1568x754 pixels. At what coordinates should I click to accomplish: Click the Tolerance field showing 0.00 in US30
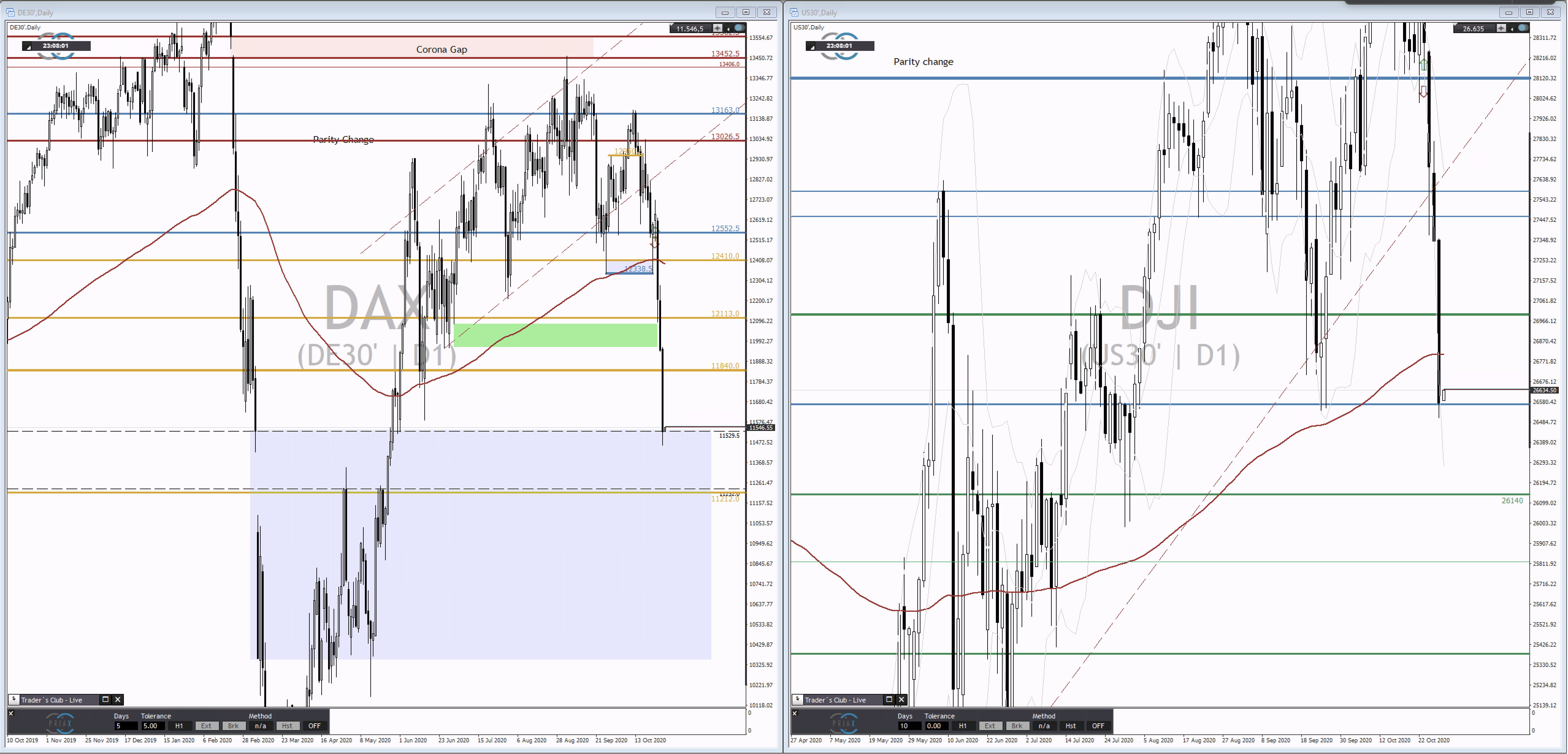click(938, 725)
